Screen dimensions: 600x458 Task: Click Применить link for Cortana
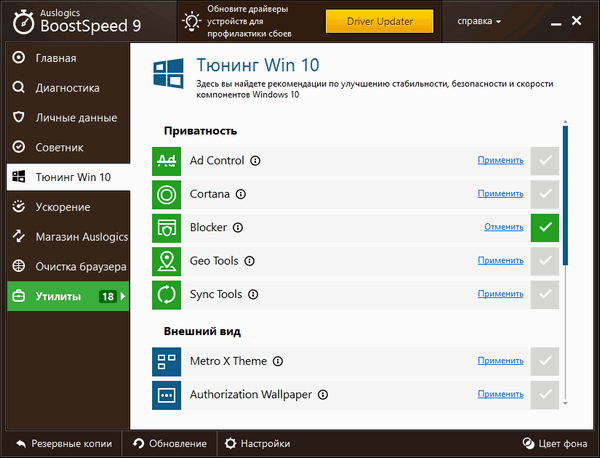(501, 194)
